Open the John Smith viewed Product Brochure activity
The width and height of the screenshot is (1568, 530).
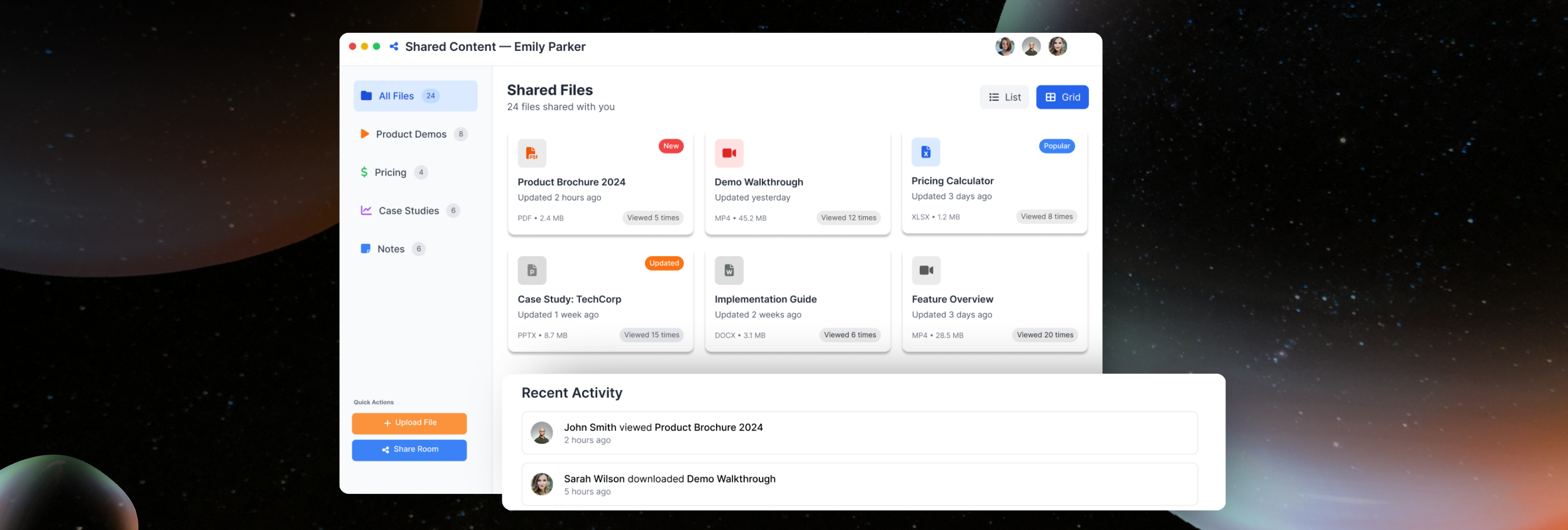point(859,432)
